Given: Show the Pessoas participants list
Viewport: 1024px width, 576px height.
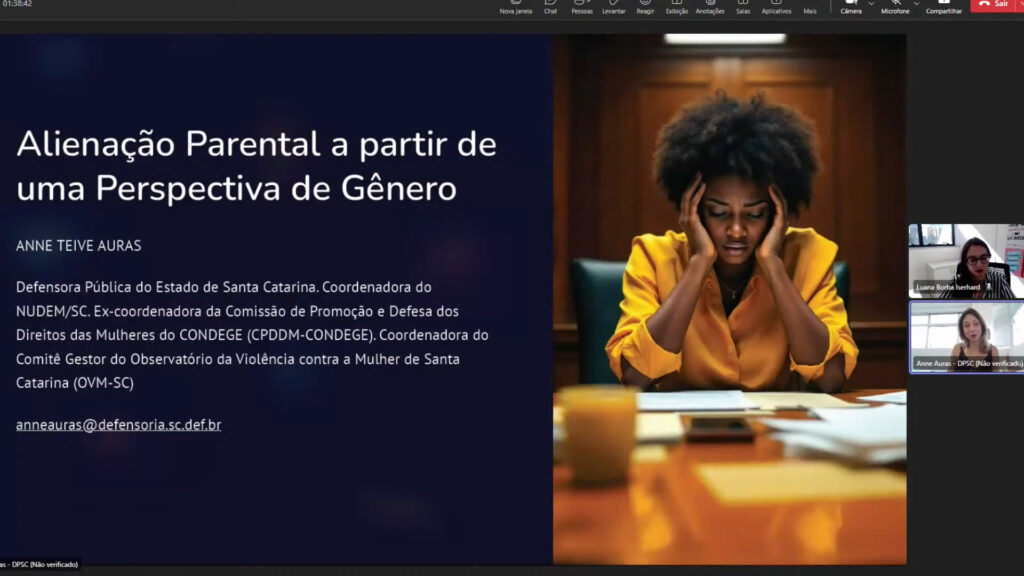Looking at the screenshot, I should pos(581,6).
